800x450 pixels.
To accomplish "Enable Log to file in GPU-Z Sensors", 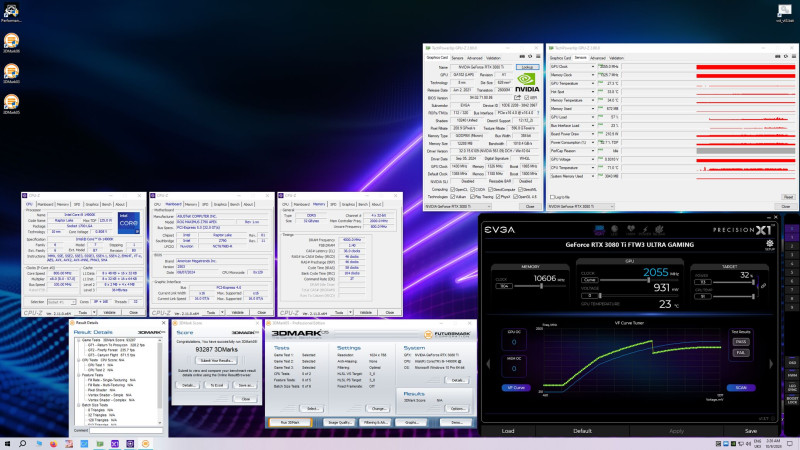I will [552, 197].
